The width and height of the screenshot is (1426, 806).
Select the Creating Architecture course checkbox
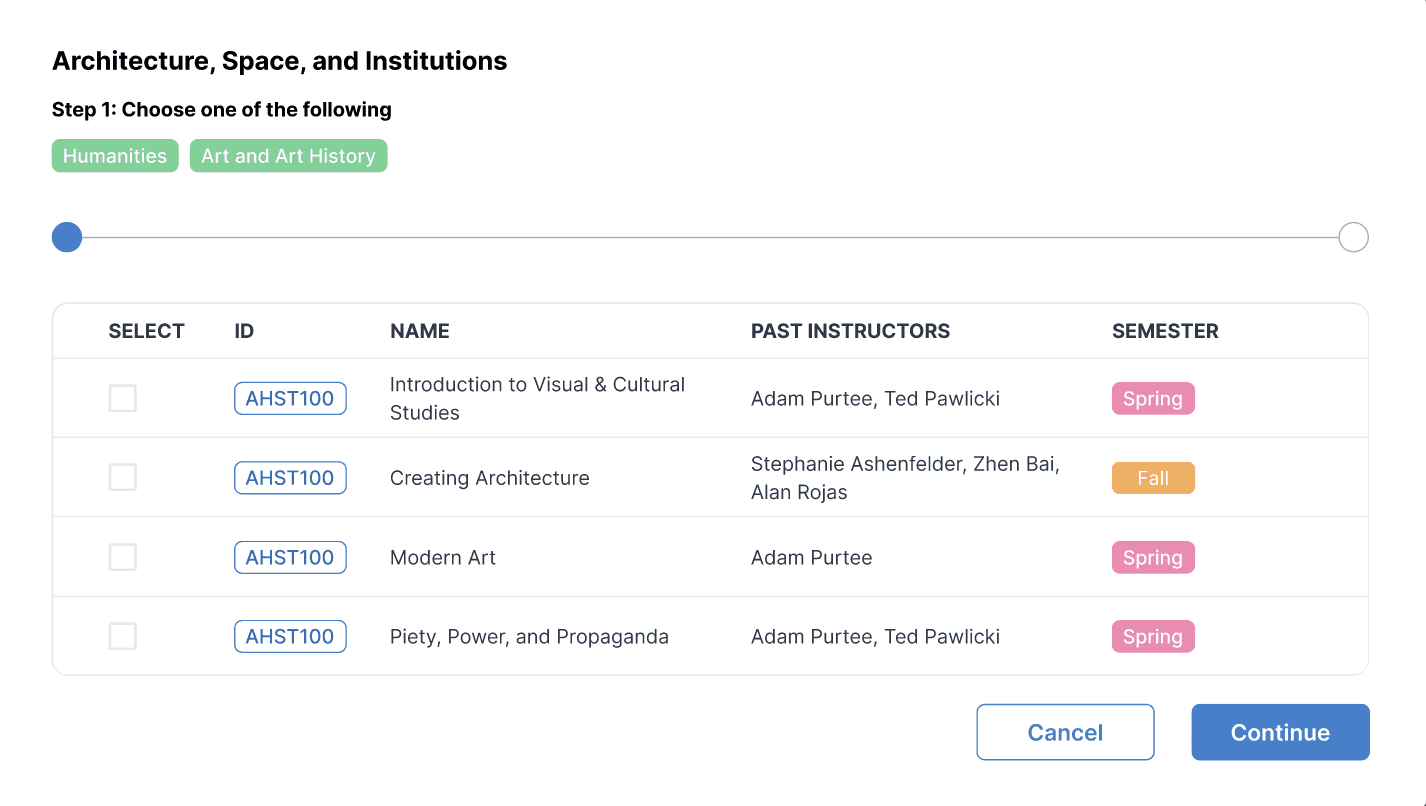click(x=122, y=478)
